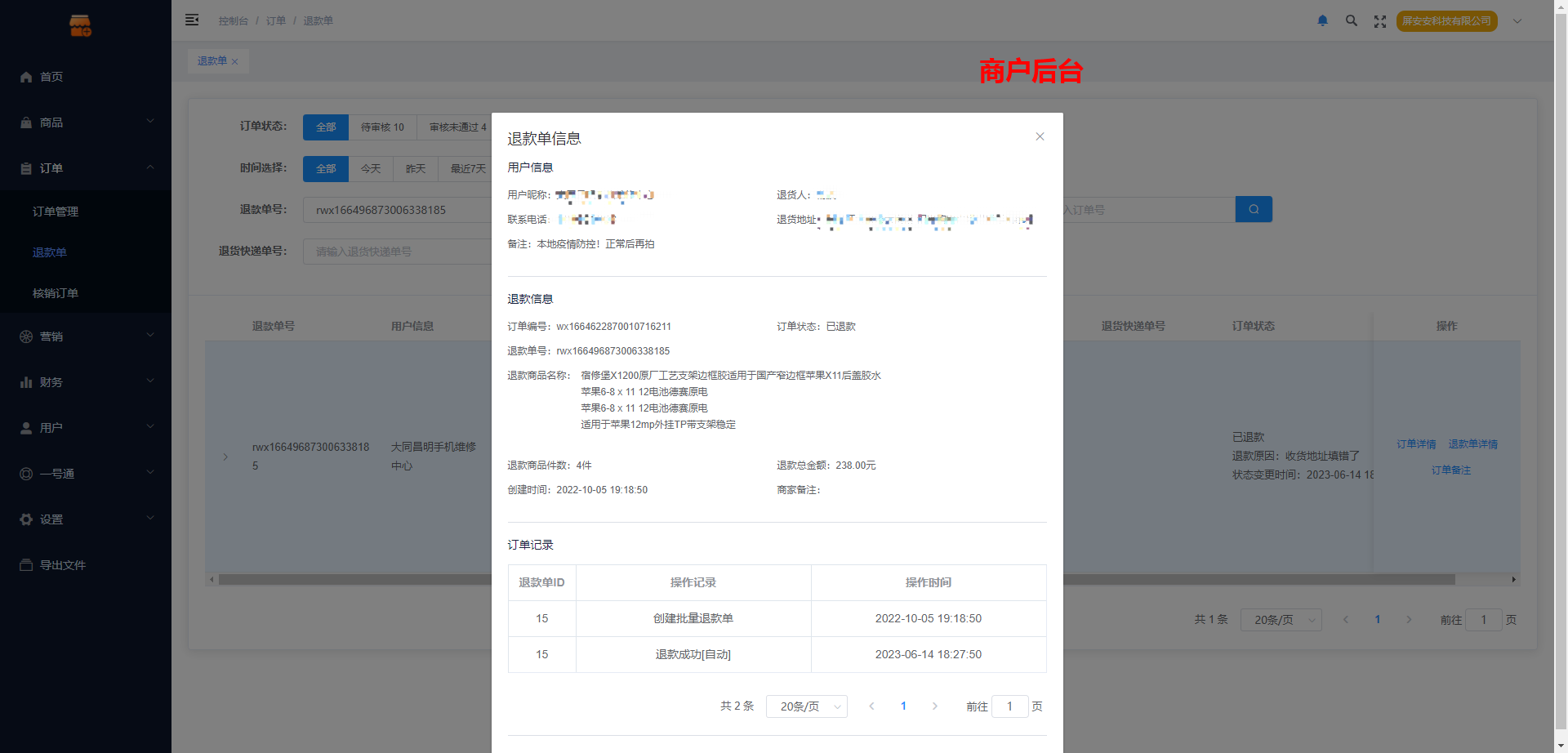The width and height of the screenshot is (1568, 753).
Task: Click the shop logo icon
Action: tap(80, 25)
